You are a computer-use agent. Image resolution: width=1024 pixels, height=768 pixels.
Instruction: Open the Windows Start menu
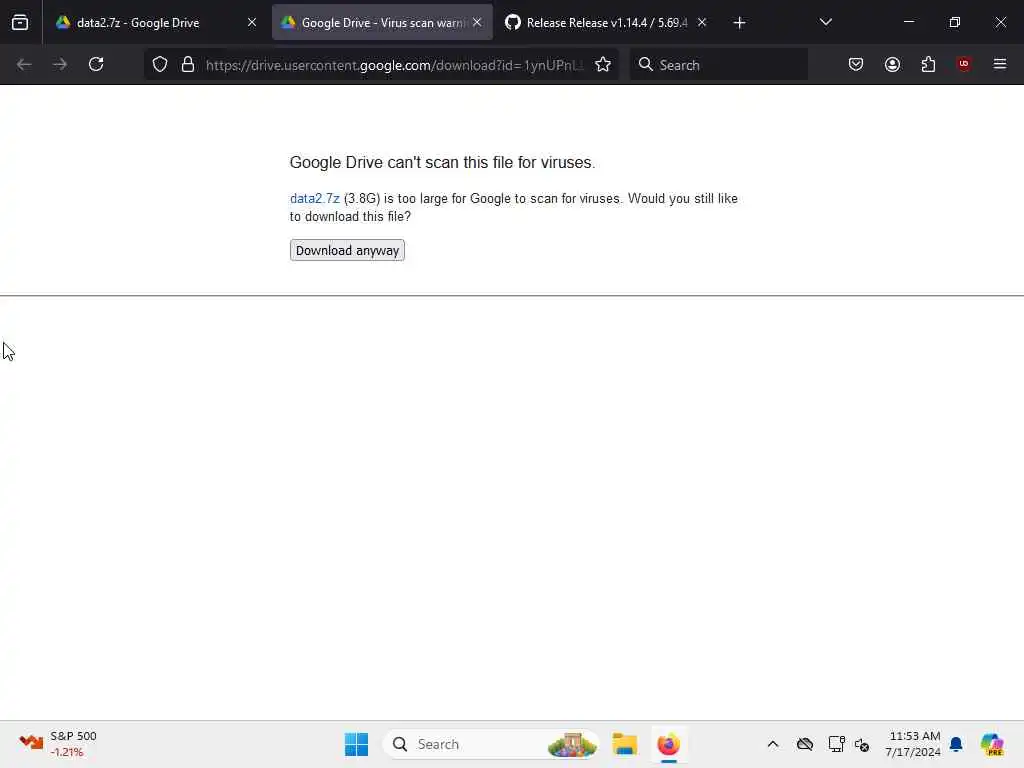357,744
